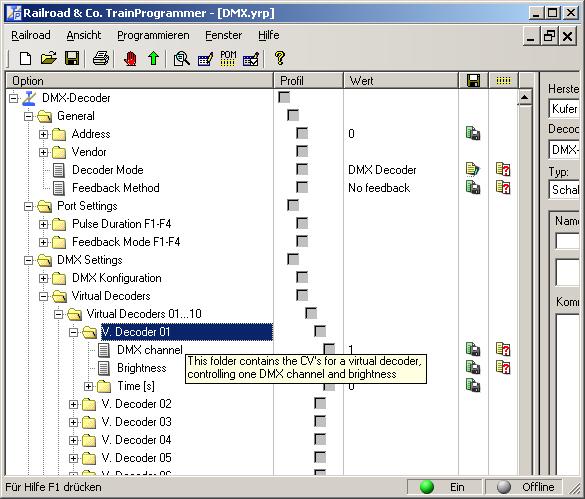Click the Open folder toolbar icon

tap(49, 59)
